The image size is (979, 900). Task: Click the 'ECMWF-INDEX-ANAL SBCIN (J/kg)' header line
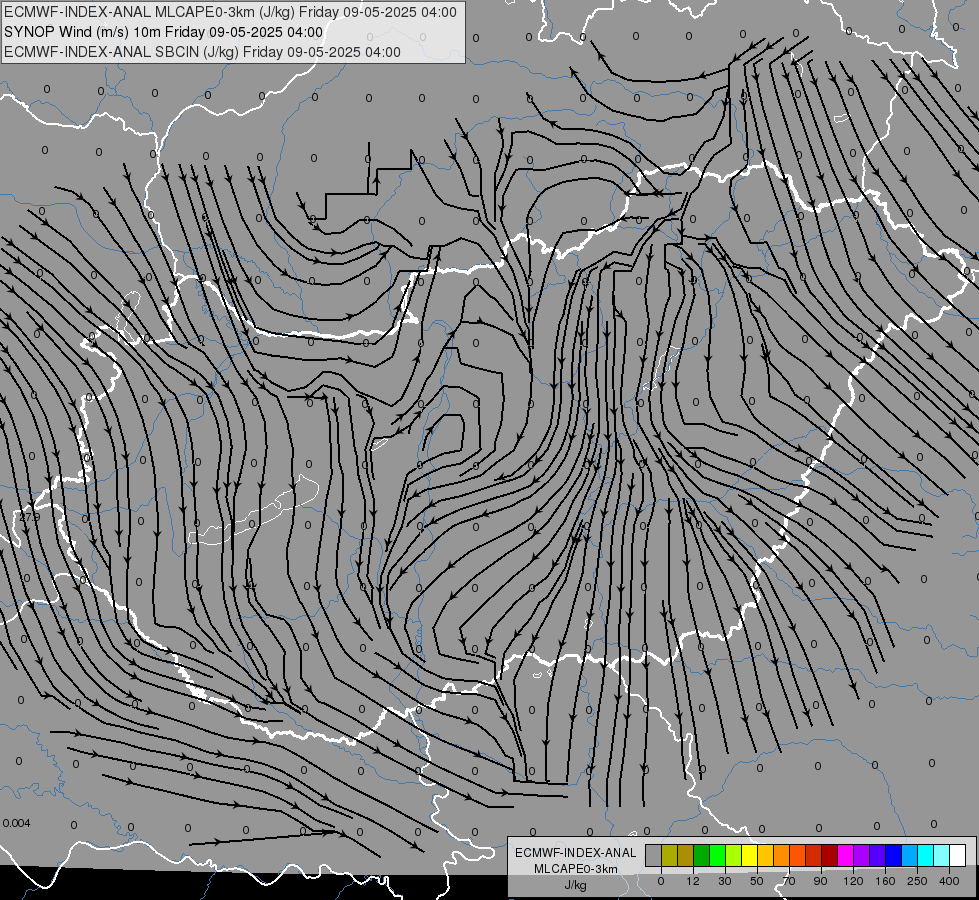[x=202, y=52]
